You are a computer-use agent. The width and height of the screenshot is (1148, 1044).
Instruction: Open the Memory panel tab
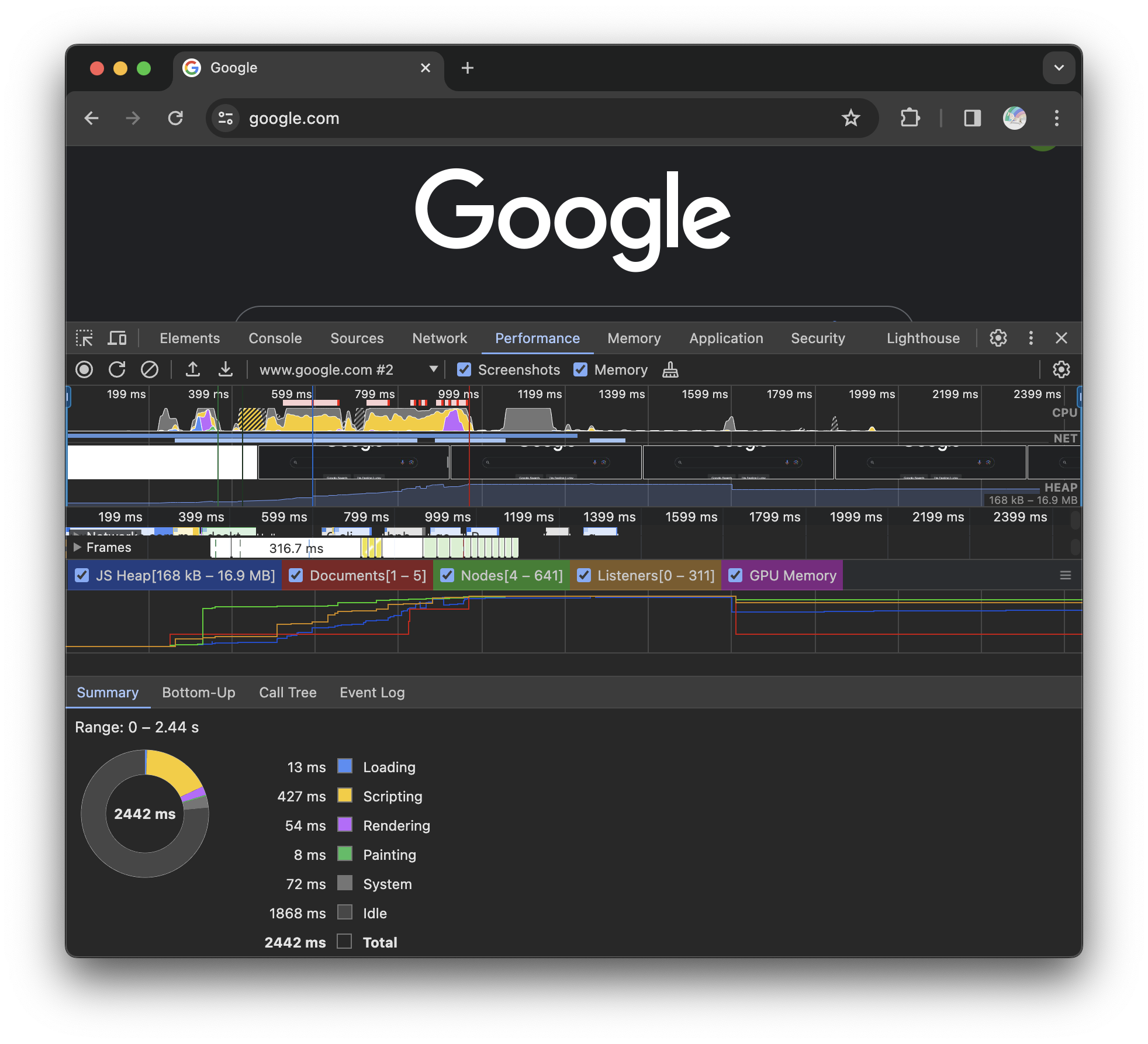point(634,338)
